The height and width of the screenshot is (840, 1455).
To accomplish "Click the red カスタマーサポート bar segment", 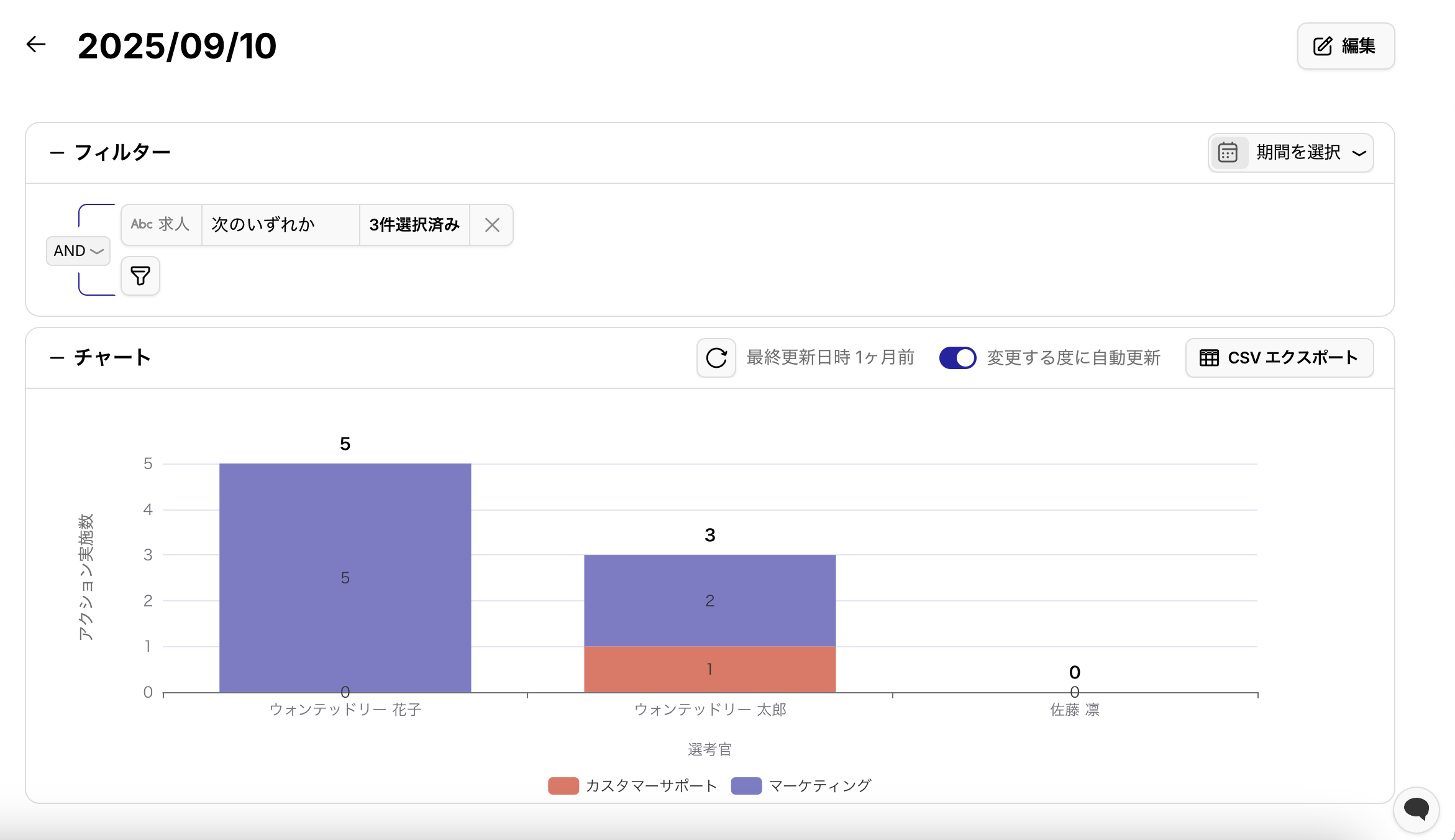I will [x=709, y=669].
